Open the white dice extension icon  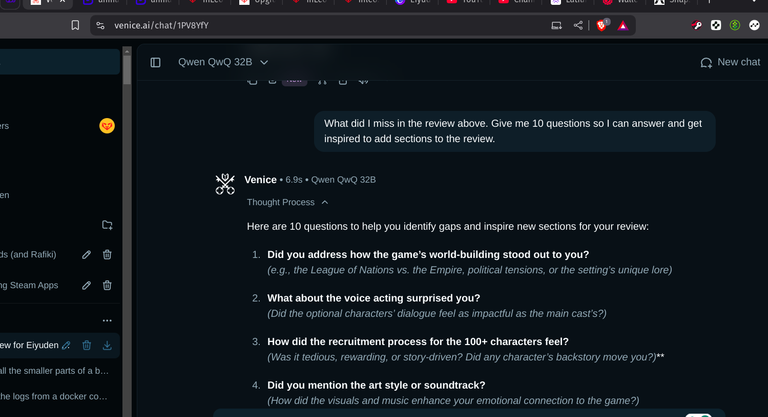(716, 25)
